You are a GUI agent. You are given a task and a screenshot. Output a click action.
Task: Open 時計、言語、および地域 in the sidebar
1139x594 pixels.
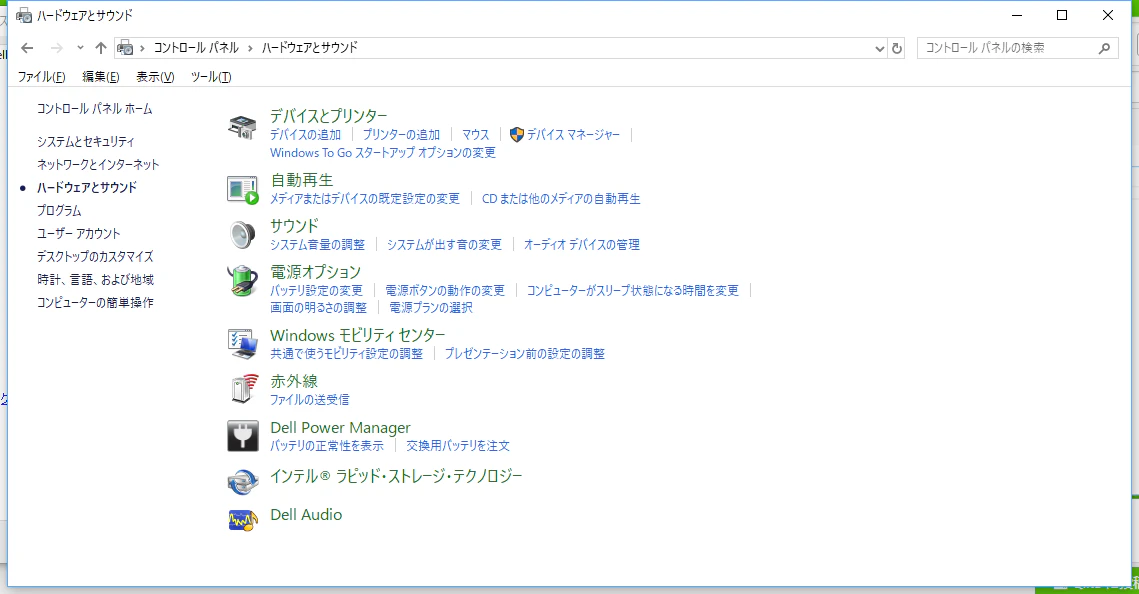95,280
